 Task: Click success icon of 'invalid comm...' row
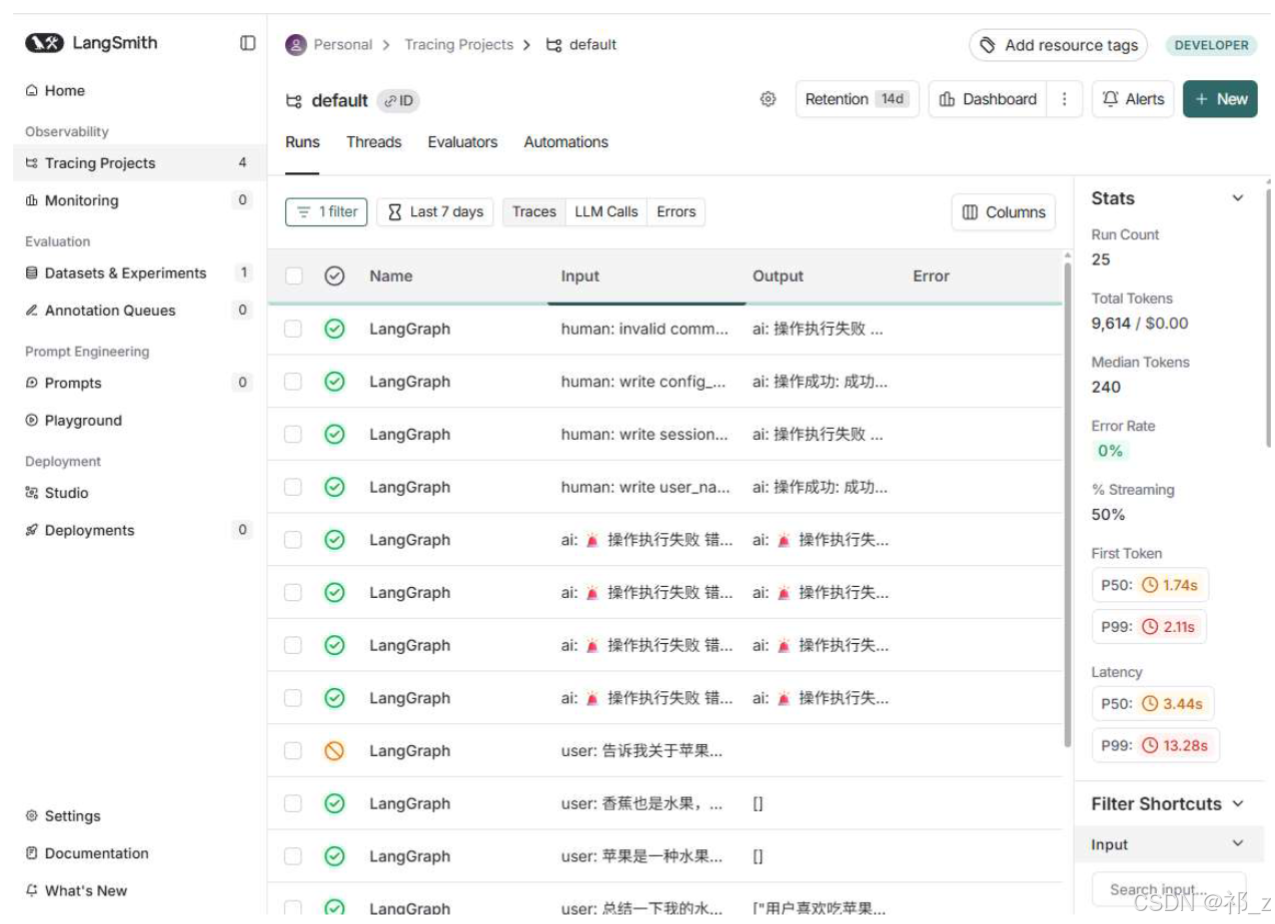pos(335,329)
